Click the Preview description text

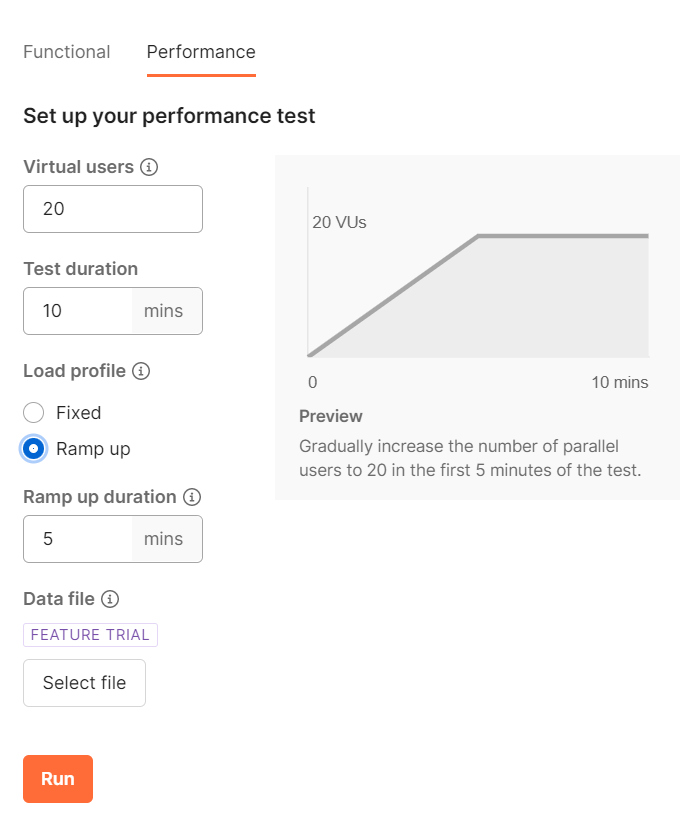470,459
